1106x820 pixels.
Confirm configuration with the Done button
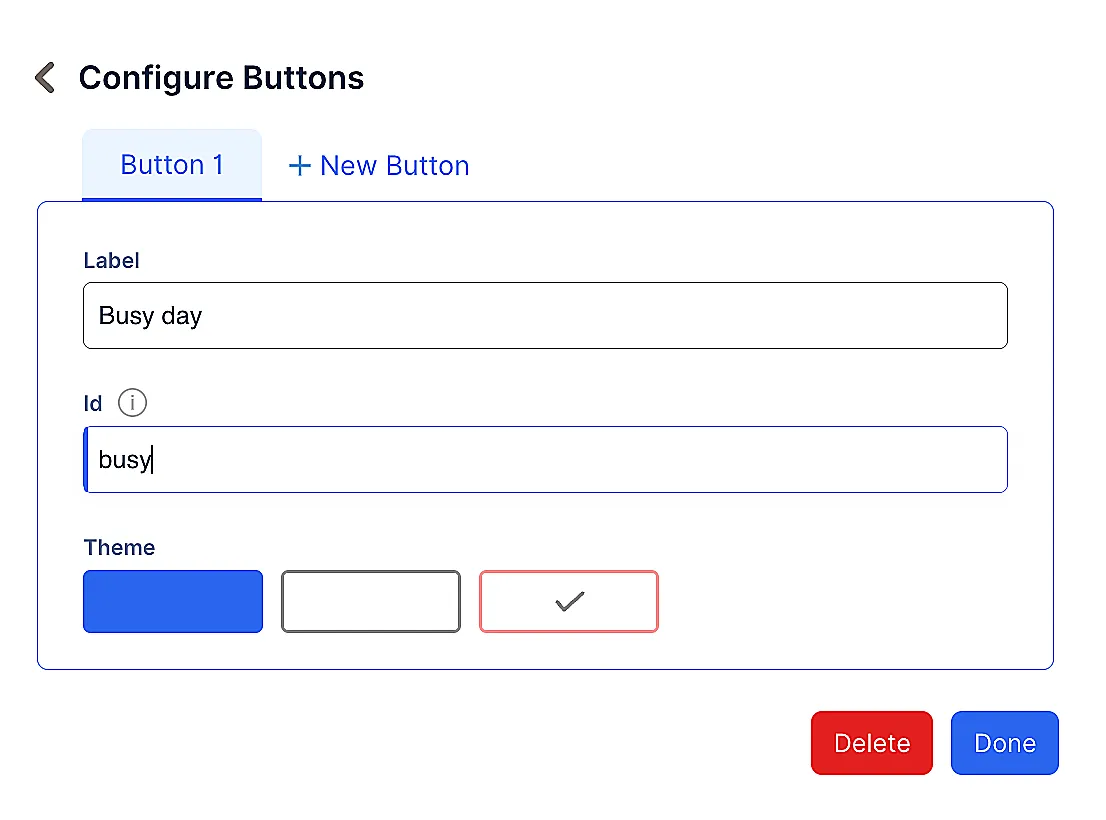(x=1004, y=743)
